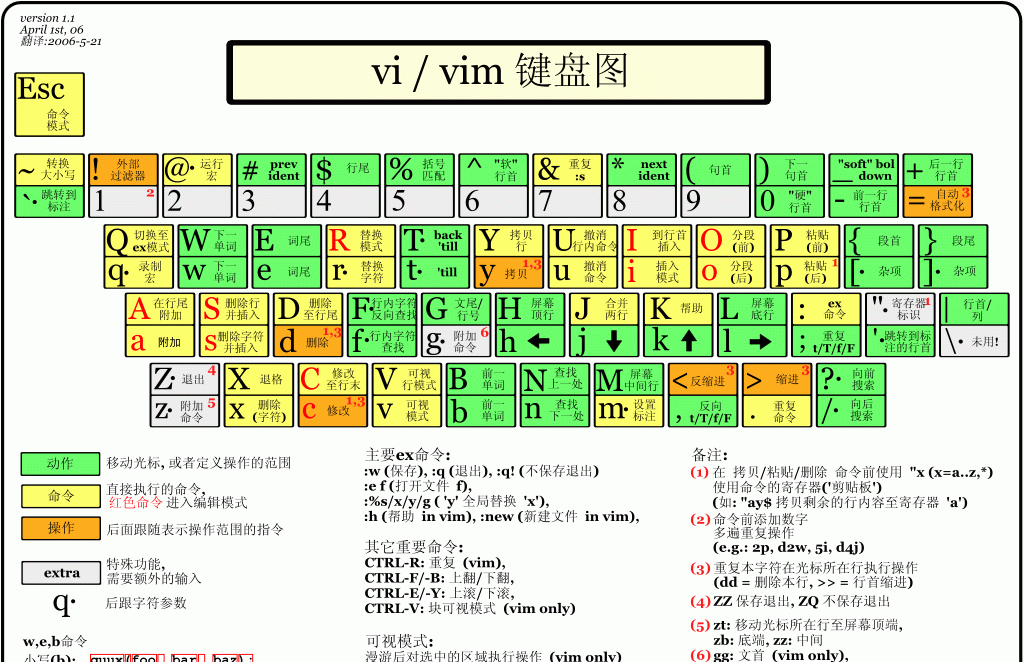Click the lowercase q 录制宏 key
The height and width of the screenshot is (662, 1024).
(x=138, y=272)
